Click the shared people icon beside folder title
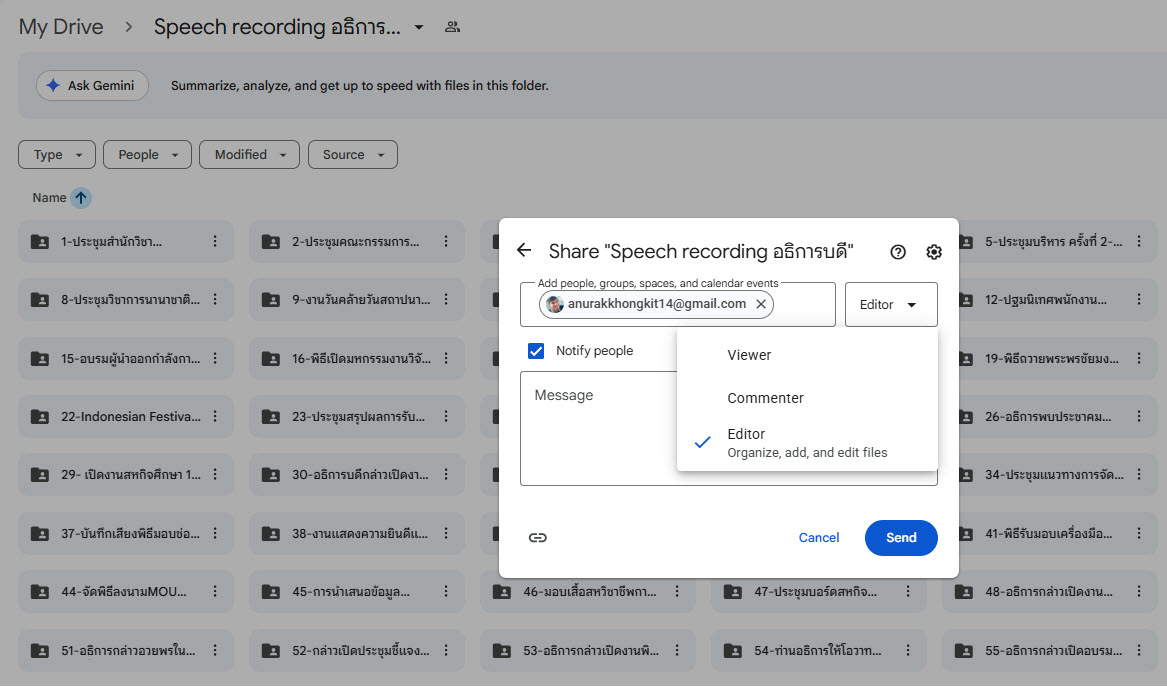 [x=452, y=28]
